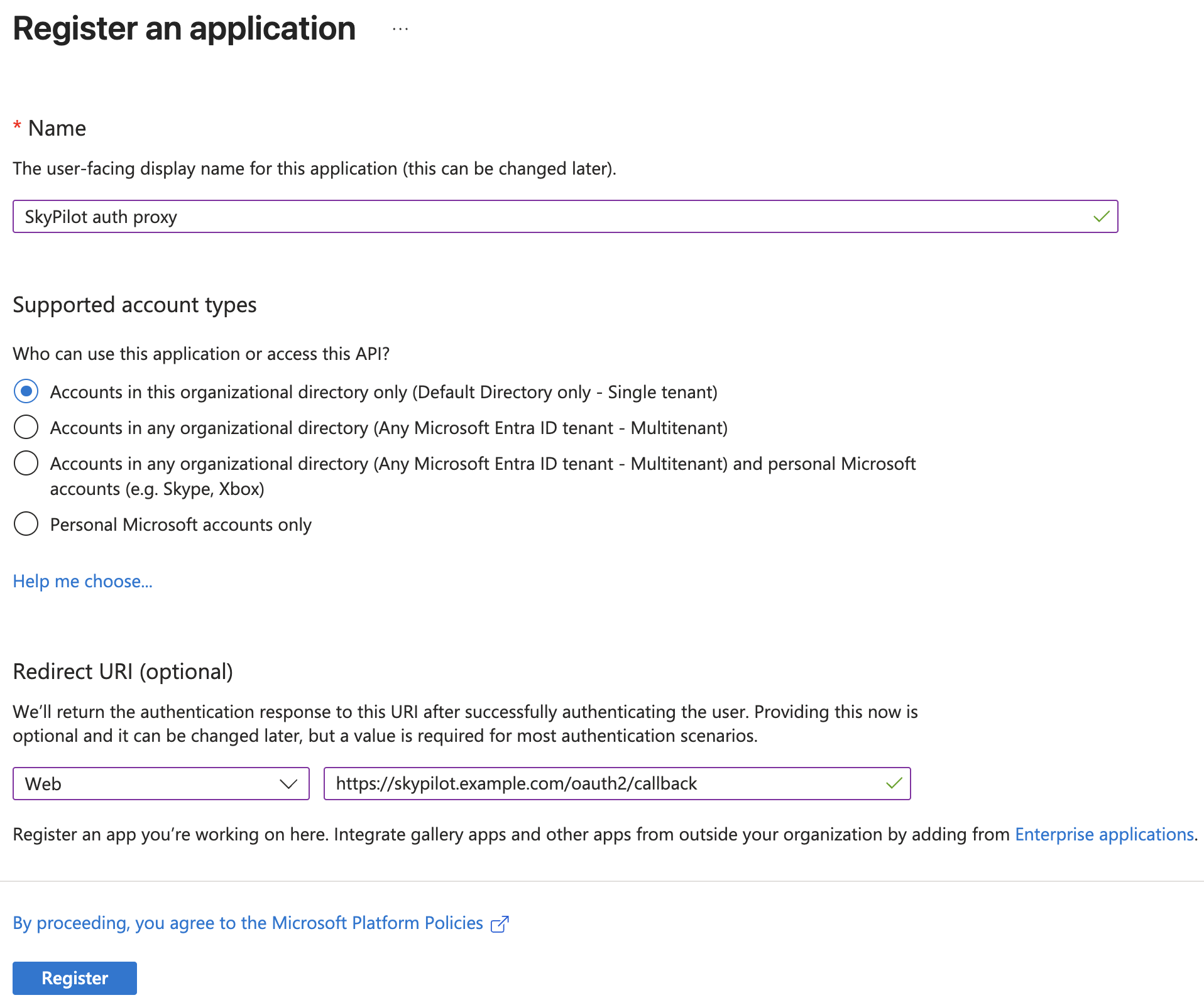Select "Accounts in this organizational directory only"

click(26, 391)
